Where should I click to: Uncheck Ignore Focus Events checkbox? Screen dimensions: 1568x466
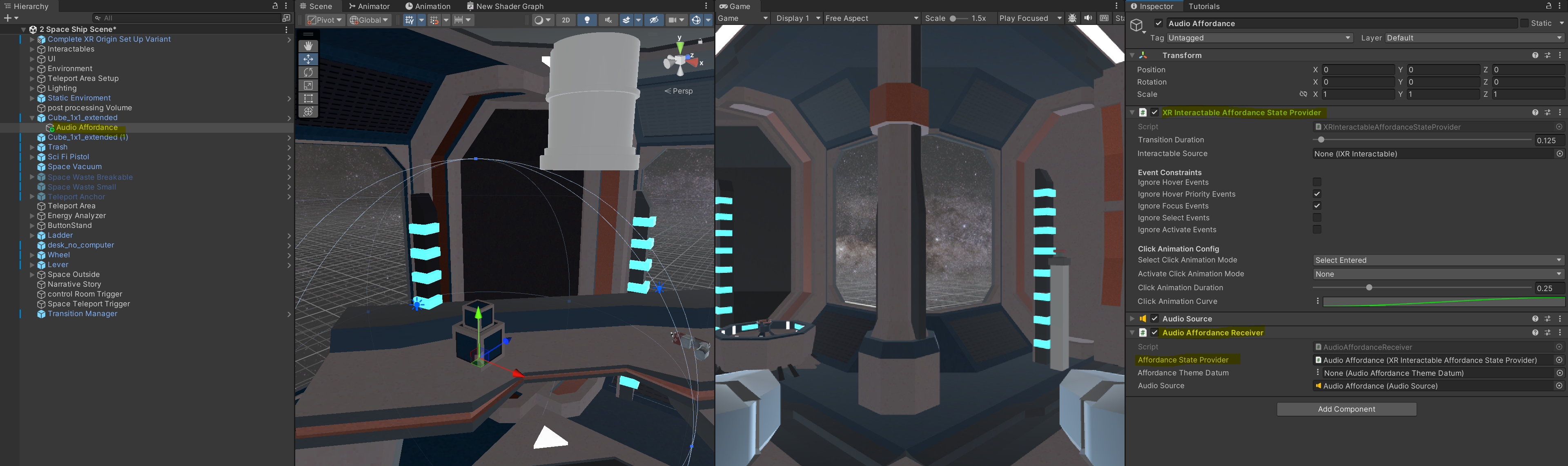(x=1316, y=206)
